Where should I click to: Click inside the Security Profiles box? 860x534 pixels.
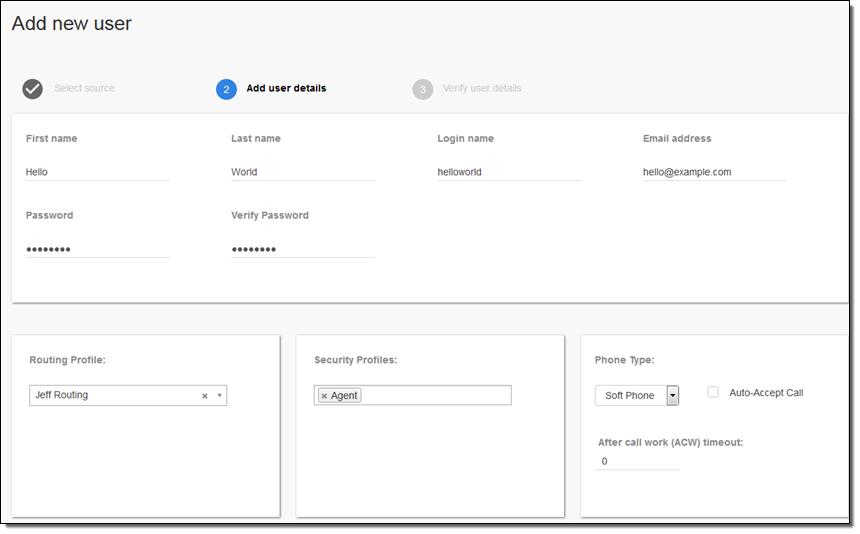435,396
